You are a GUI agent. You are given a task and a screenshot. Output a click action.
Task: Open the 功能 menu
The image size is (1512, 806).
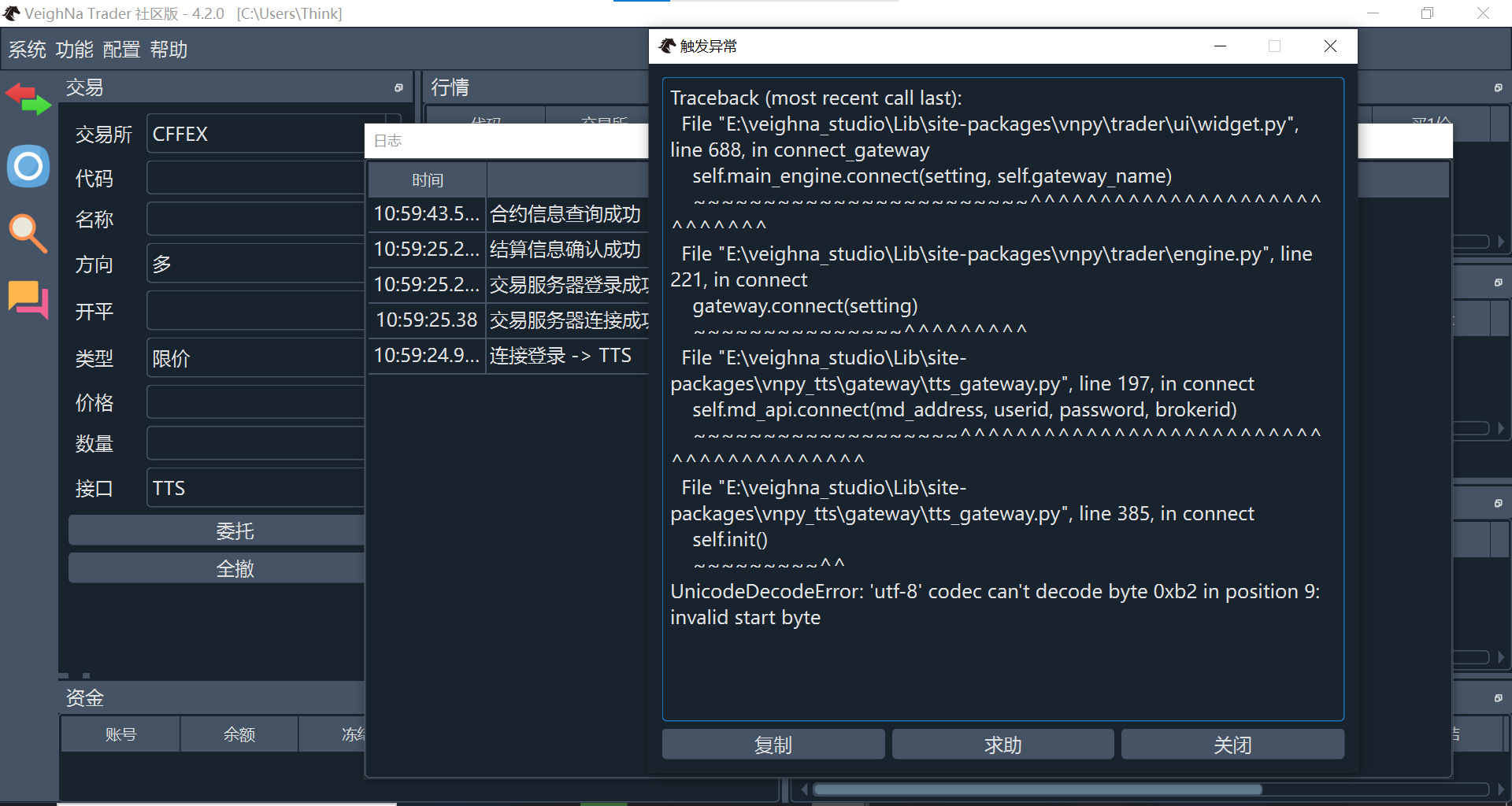(74, 50)
